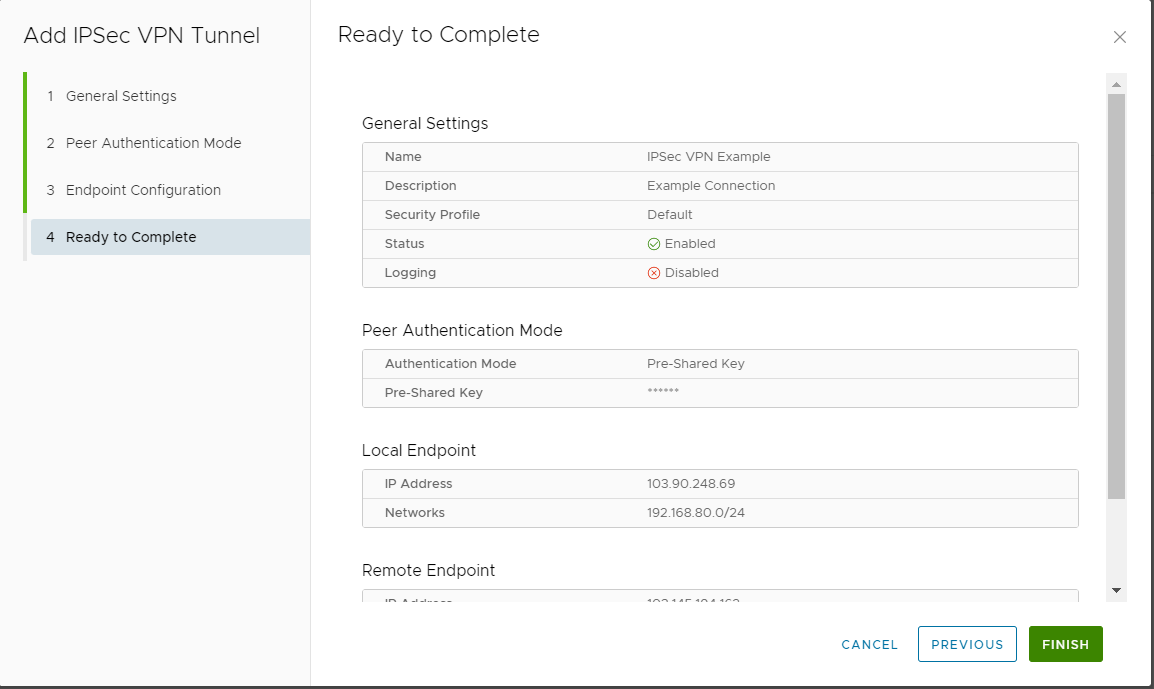
Task: Click the Finish button
Action: [x=1065, y=644]
